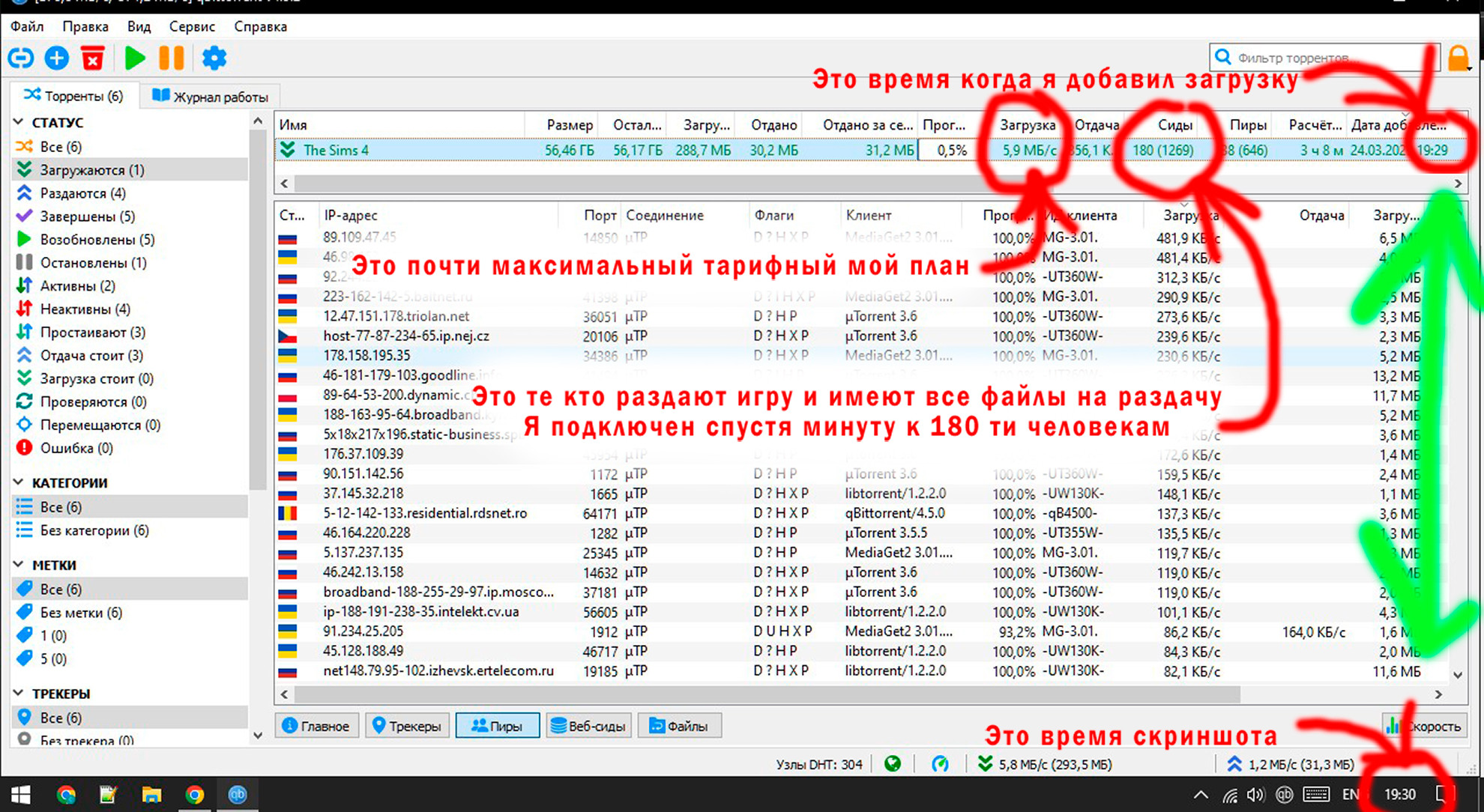
Task: Click the add torrent file plus icon
Action: 57,58
